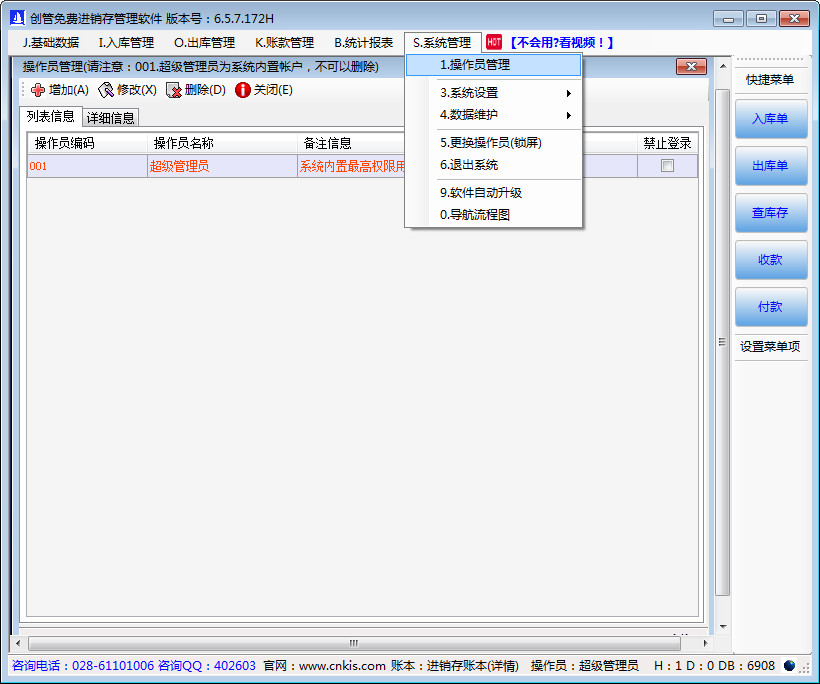The width and height of the screenshot is (820, 684).
Task: Click the 操作员编码 column header
Action: 87,143
